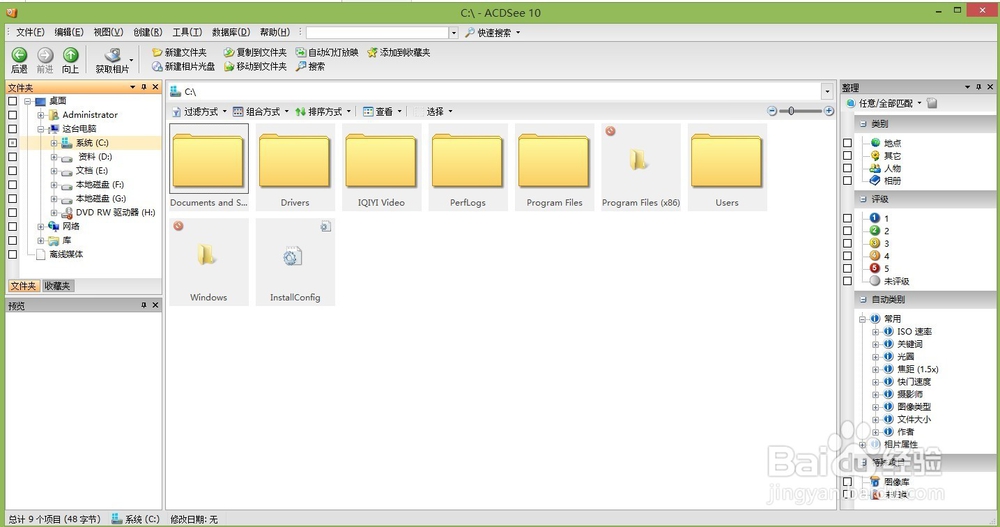Check the 人物 category checkbox
This screenshot has width=1000, height=527.
coord(847,168)
